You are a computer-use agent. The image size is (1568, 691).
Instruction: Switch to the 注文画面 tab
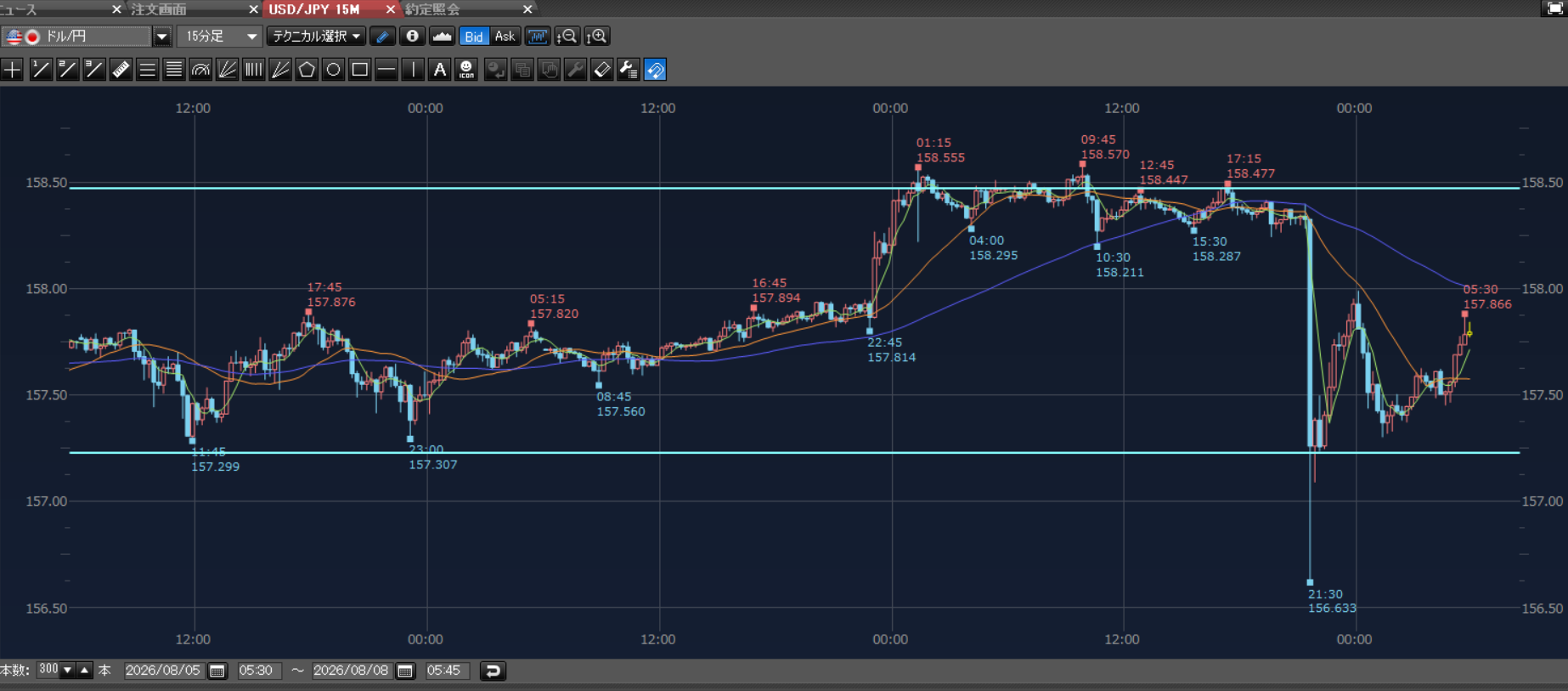click(160, 9)
